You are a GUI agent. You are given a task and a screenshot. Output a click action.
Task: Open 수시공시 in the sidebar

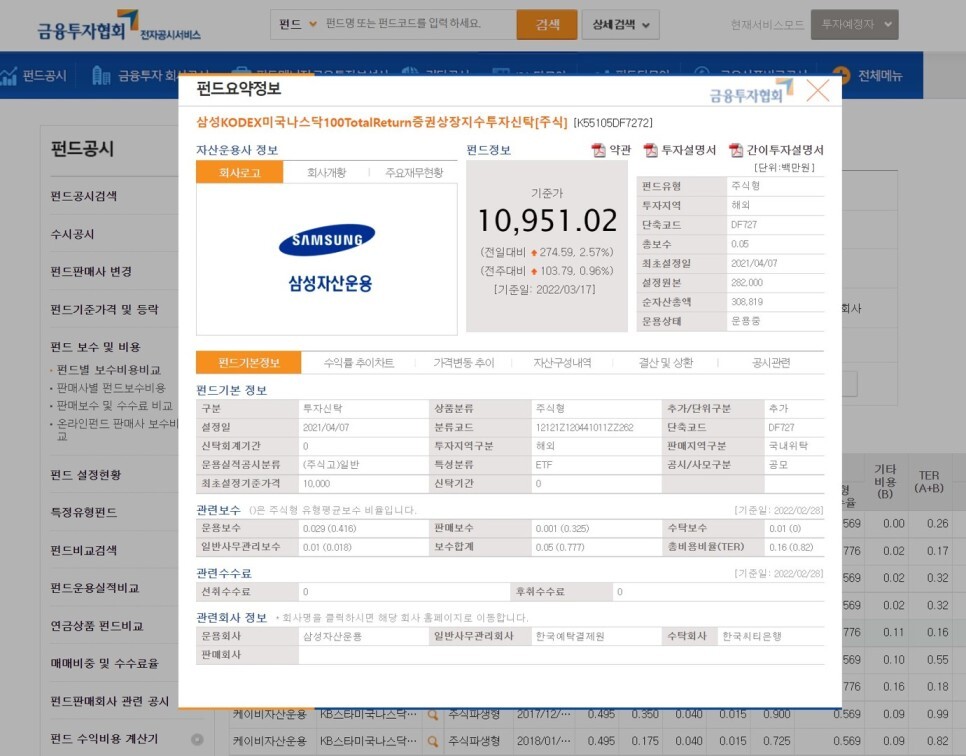click(73, 234)
